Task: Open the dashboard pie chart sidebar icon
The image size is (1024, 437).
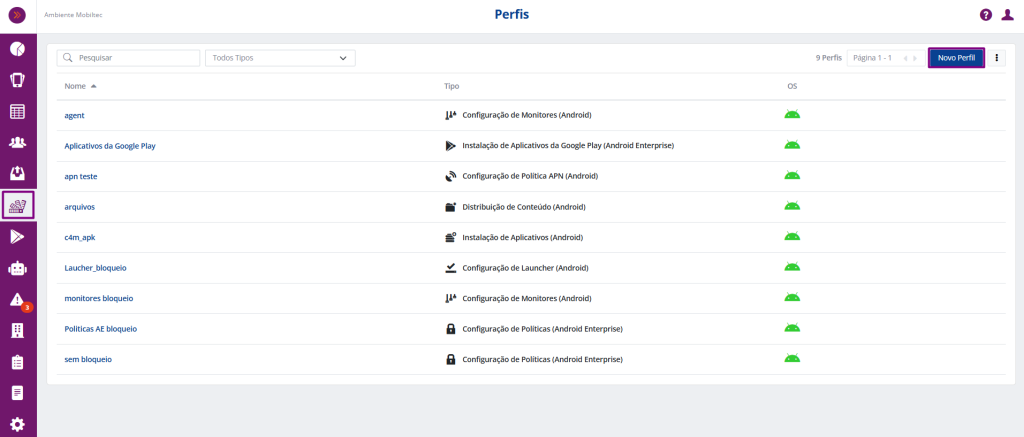Action: (x=17, y=49)
